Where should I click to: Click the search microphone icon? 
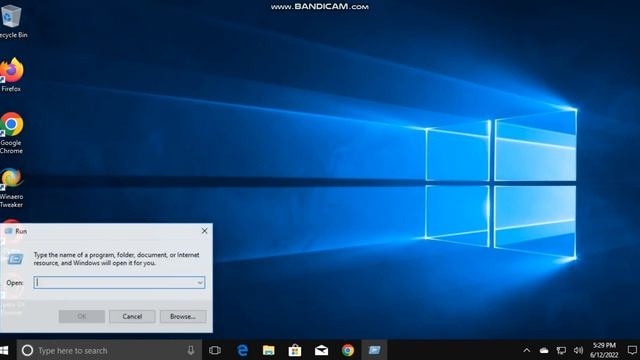[x=191, y=350]
